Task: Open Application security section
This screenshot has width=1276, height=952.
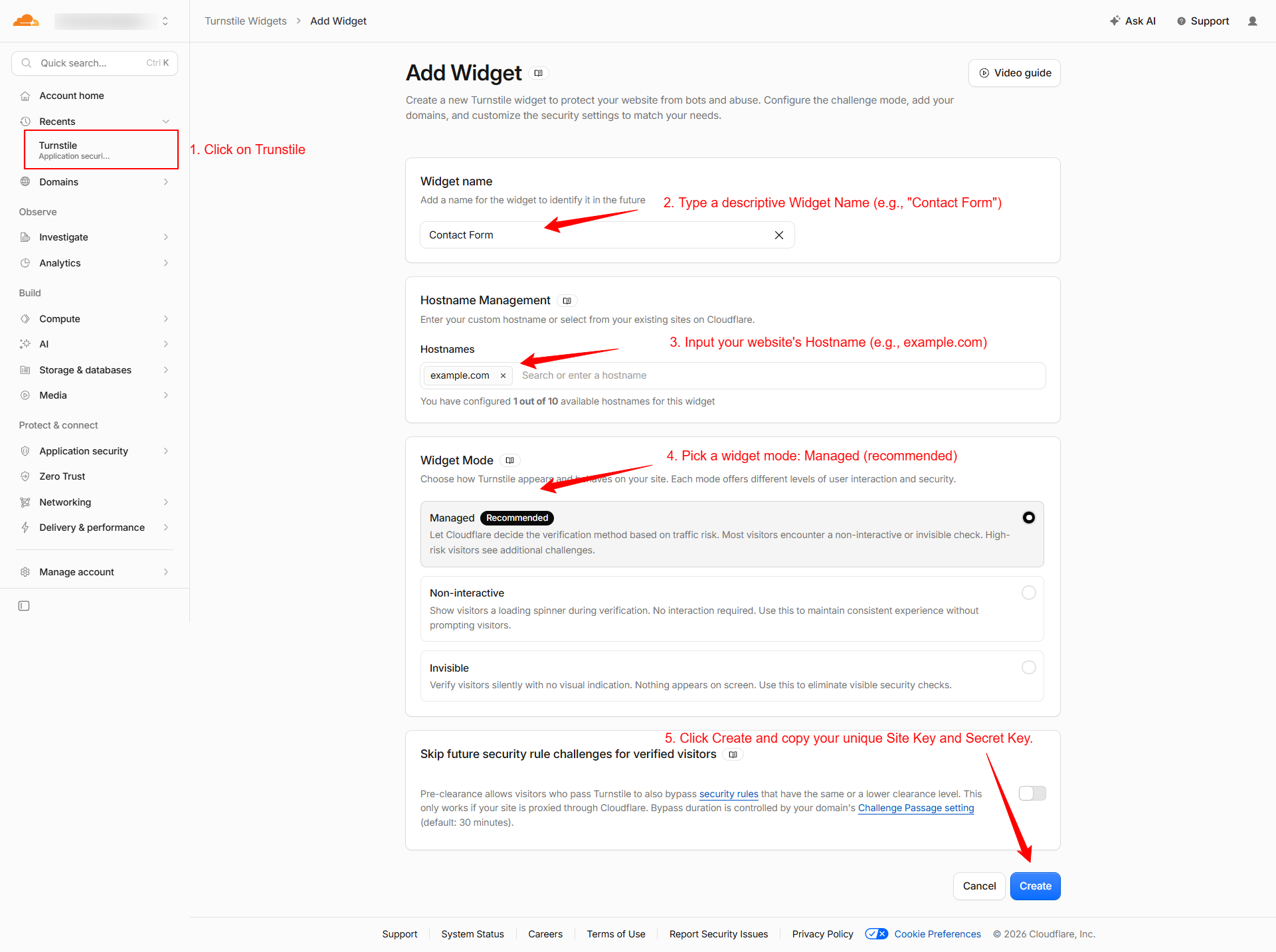Action: coord(94,451)
